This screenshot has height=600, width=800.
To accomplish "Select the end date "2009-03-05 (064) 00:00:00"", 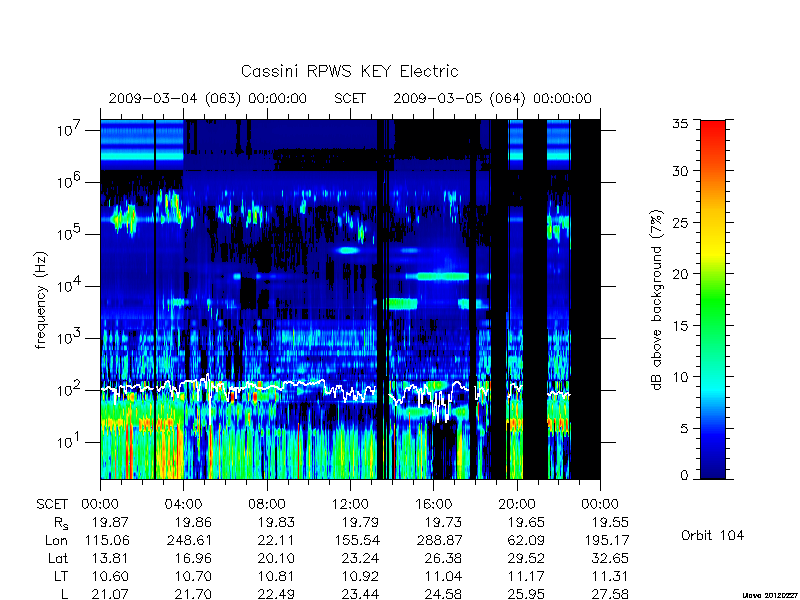I will pos(492,98).
